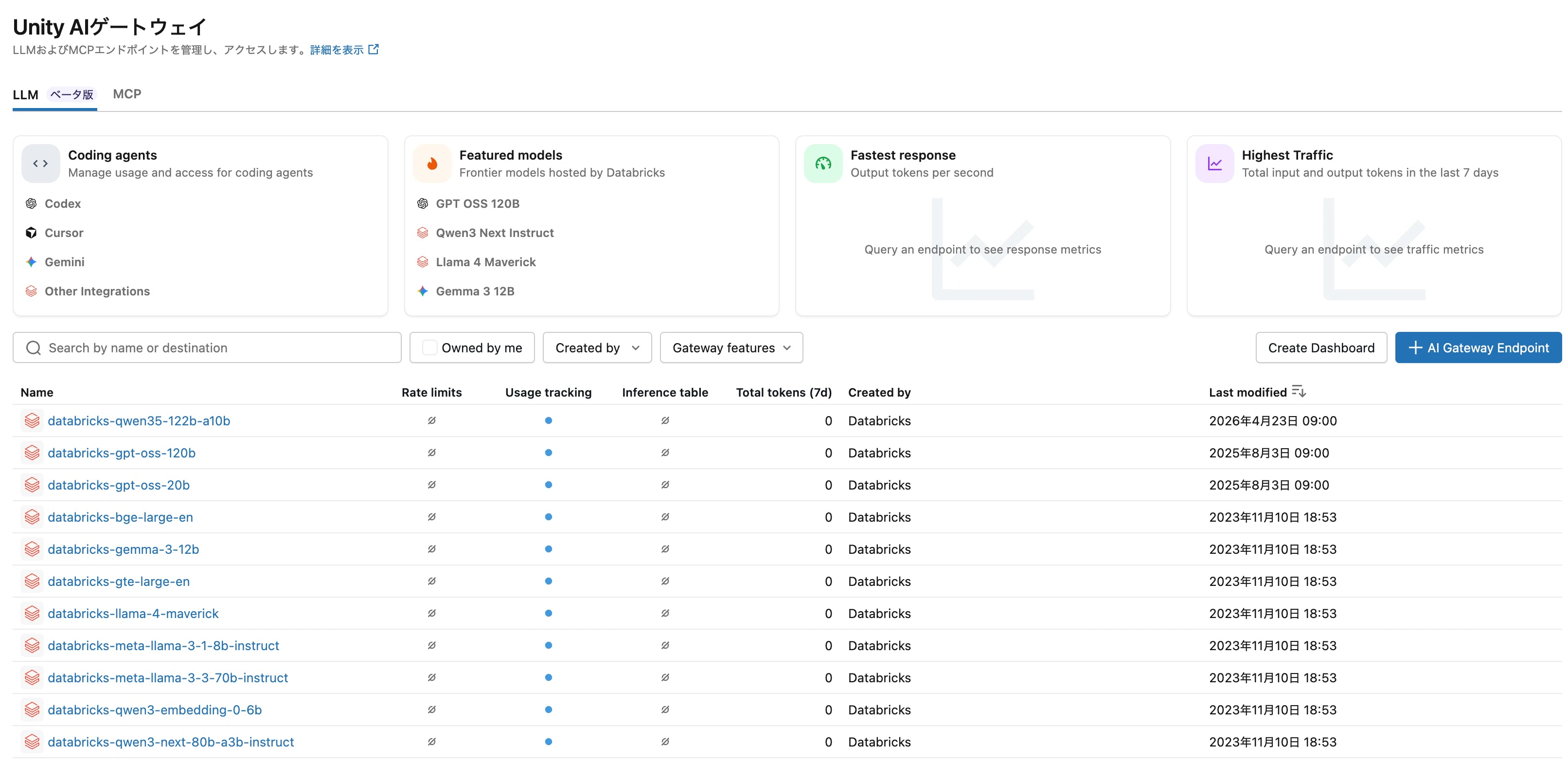Click the magnifier icon in the search box
The width and height of the screenshot is (1568, 765).
pyautogui.click(x=34, y=348)
